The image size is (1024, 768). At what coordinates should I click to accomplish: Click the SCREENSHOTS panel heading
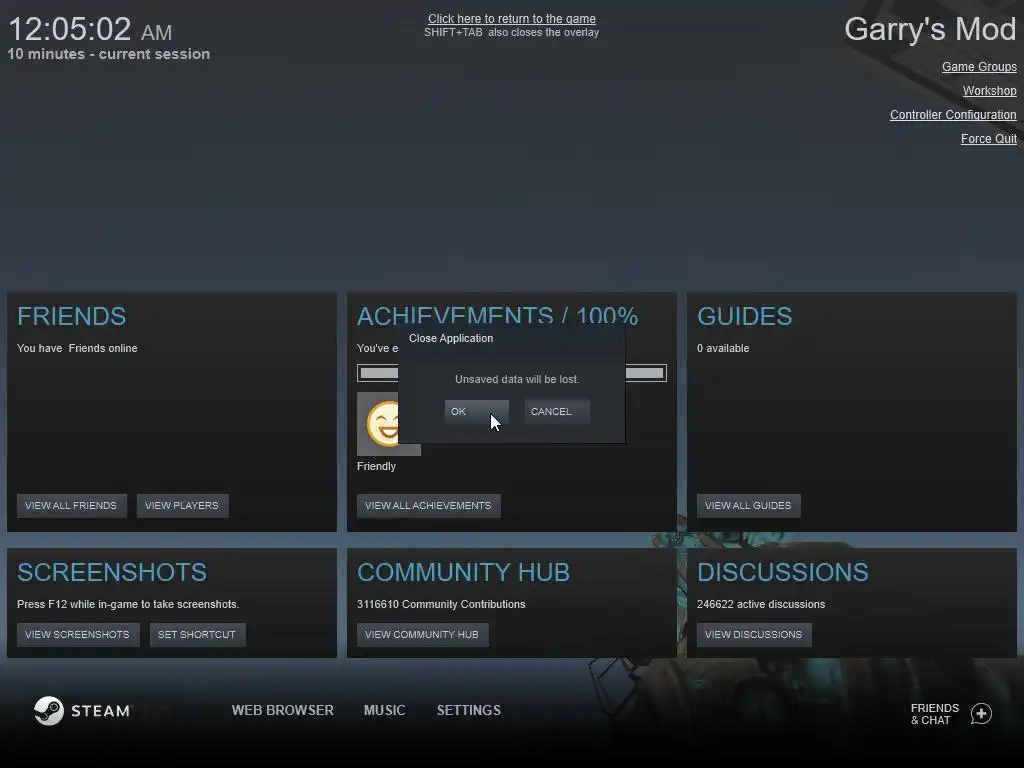[x=112, y=573]
